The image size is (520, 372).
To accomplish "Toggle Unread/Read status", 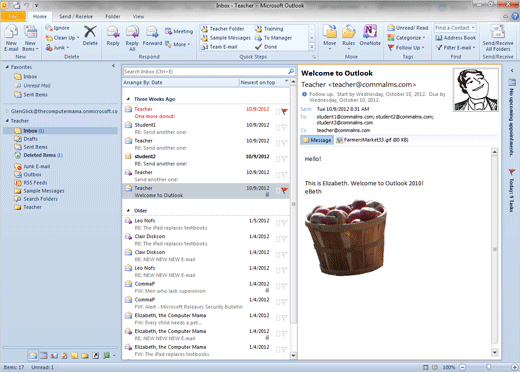I will 408,28.
